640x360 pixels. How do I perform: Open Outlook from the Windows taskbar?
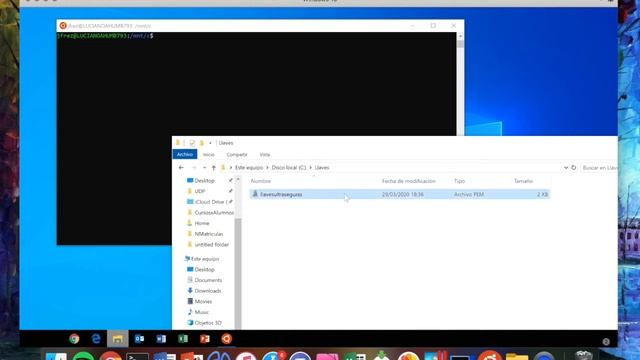click(x=139, y=339)
